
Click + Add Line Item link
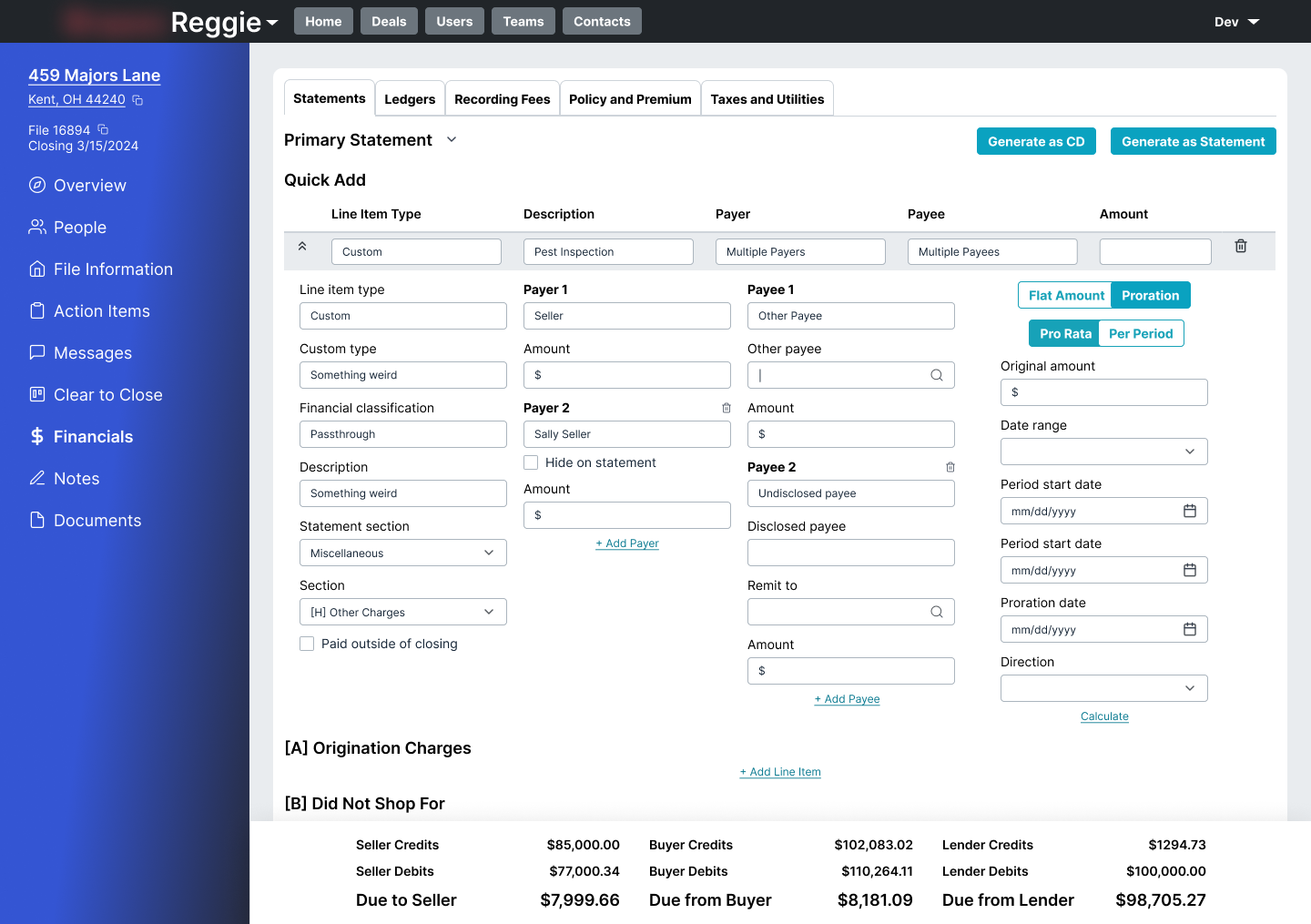point(780,772)
